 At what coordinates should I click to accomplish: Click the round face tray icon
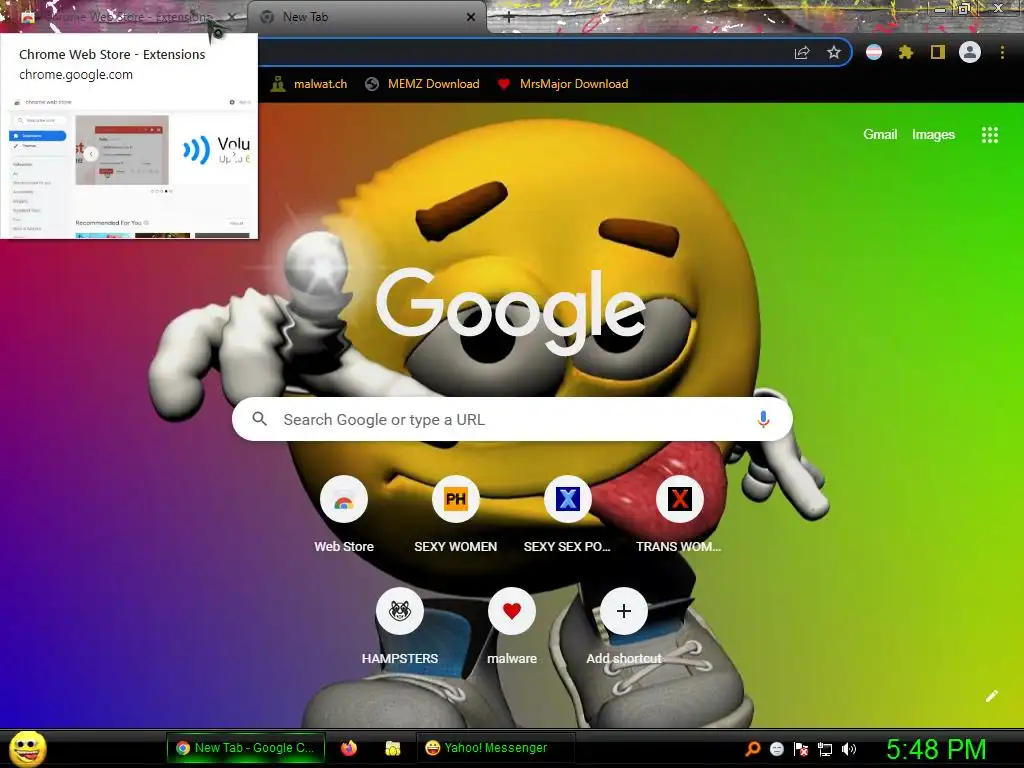pos(776,748)
